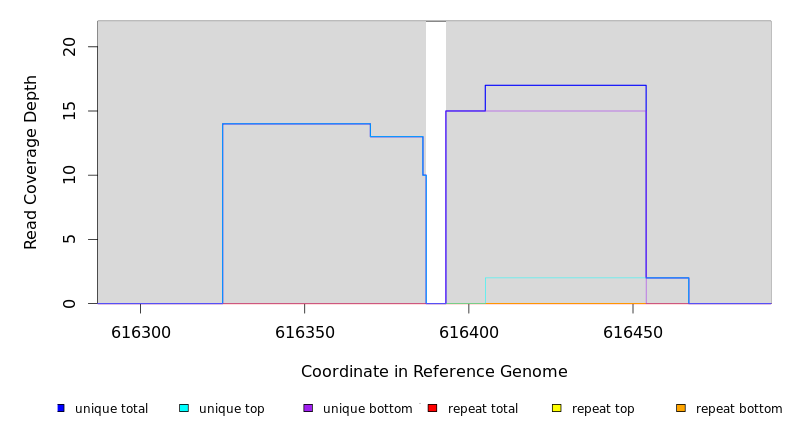Select the purple unique bottom legend swatch

pyautogui.click(x=308, y=408)
